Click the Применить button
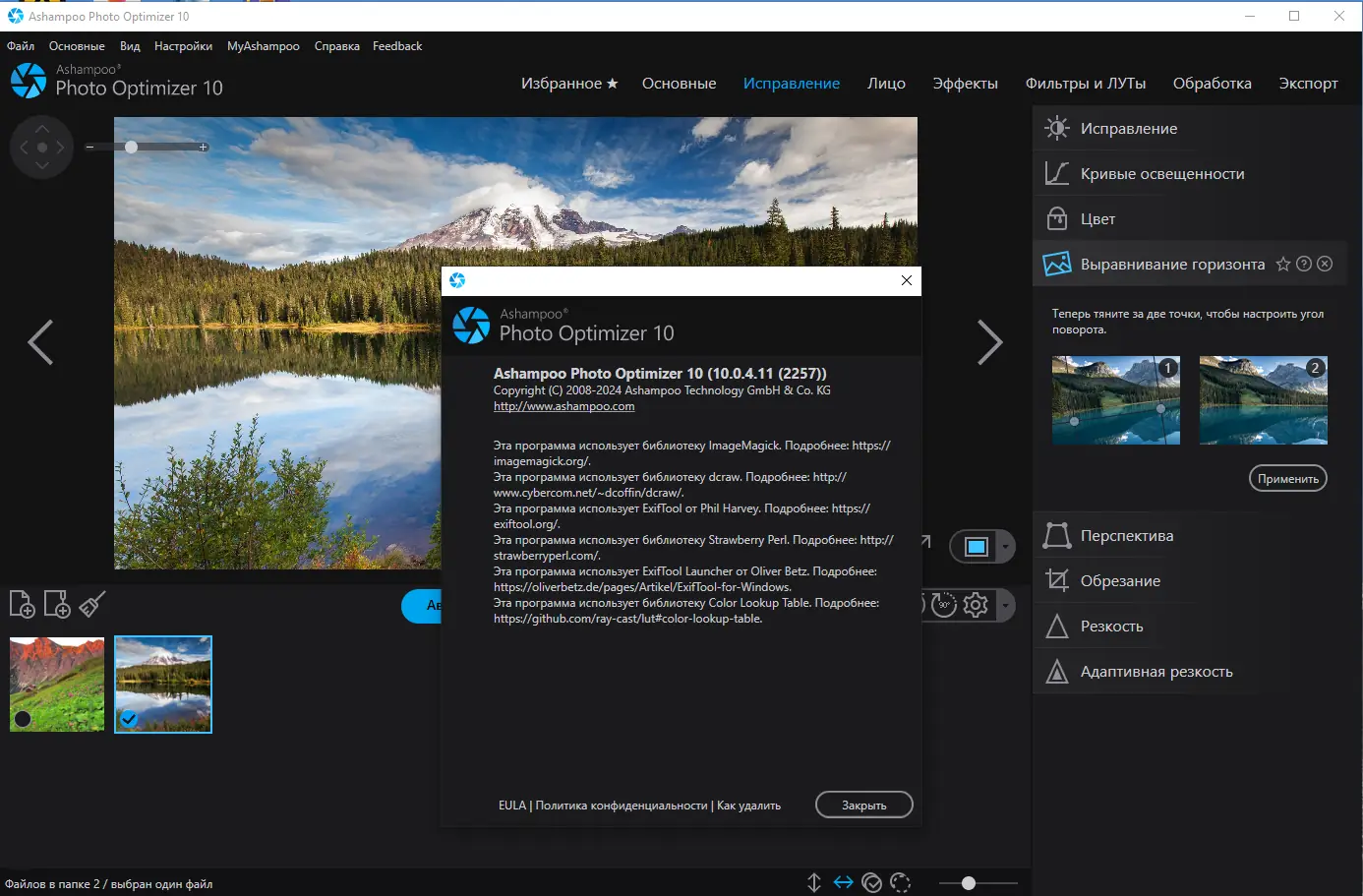 1288,479
